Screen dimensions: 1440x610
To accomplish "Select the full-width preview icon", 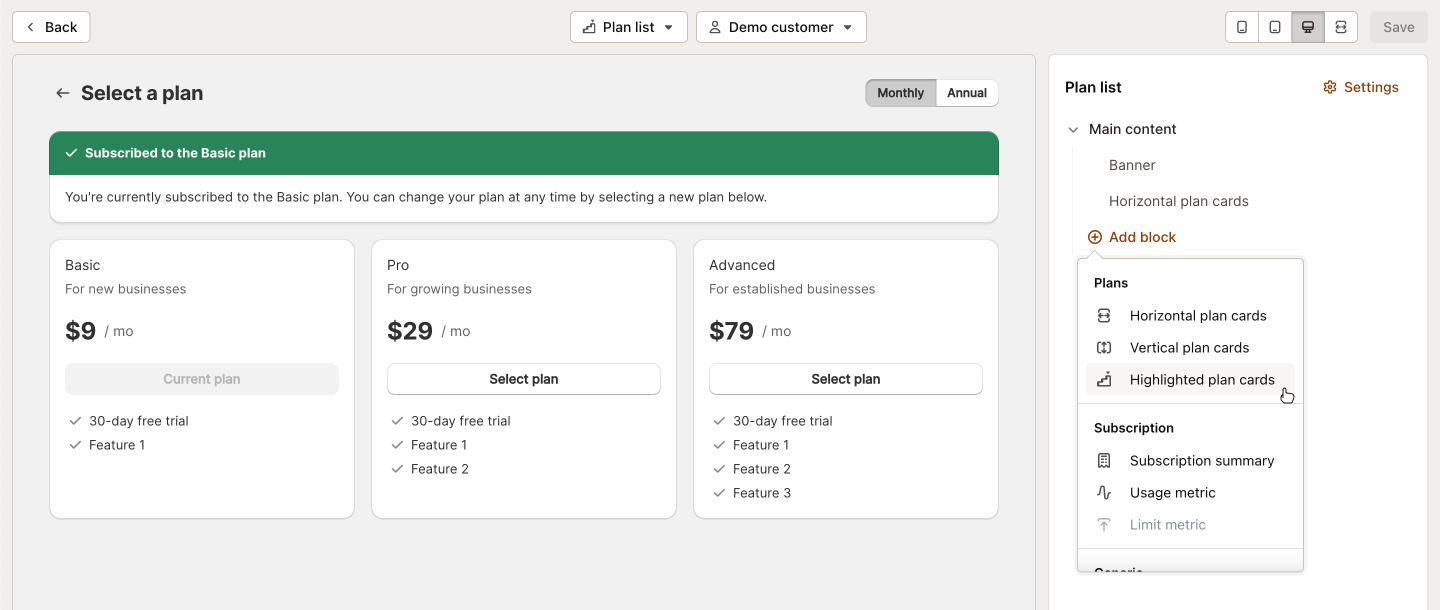I will (1341, 27).
